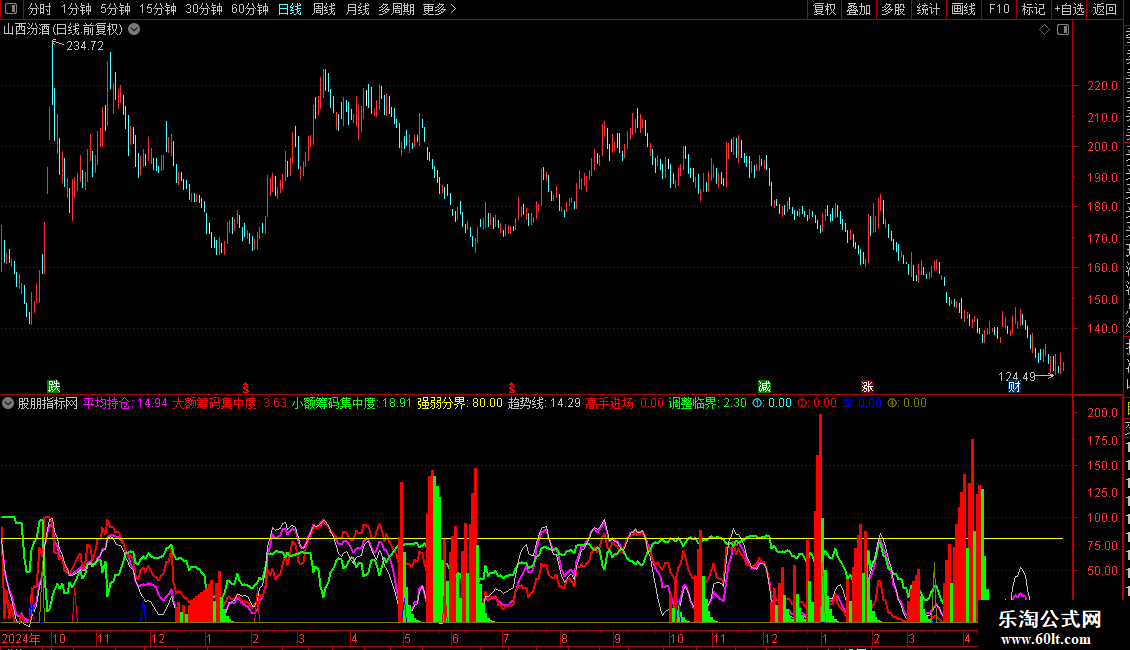This screenshot has width=1130, height=650.
Task: Click the 220.0 price axis label
Action: pos(1103,86)
